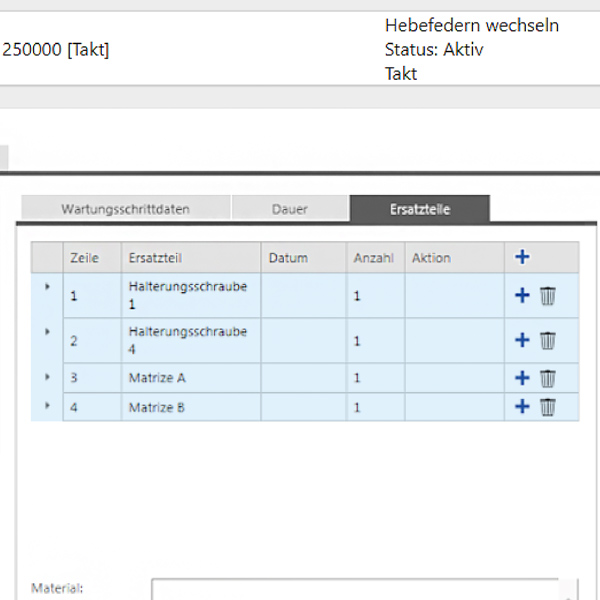600x600 pixels.
Task: Delete Halterungsschraube 1 row with trash icon
Action: pyautogui.click(x=547, y=296)
